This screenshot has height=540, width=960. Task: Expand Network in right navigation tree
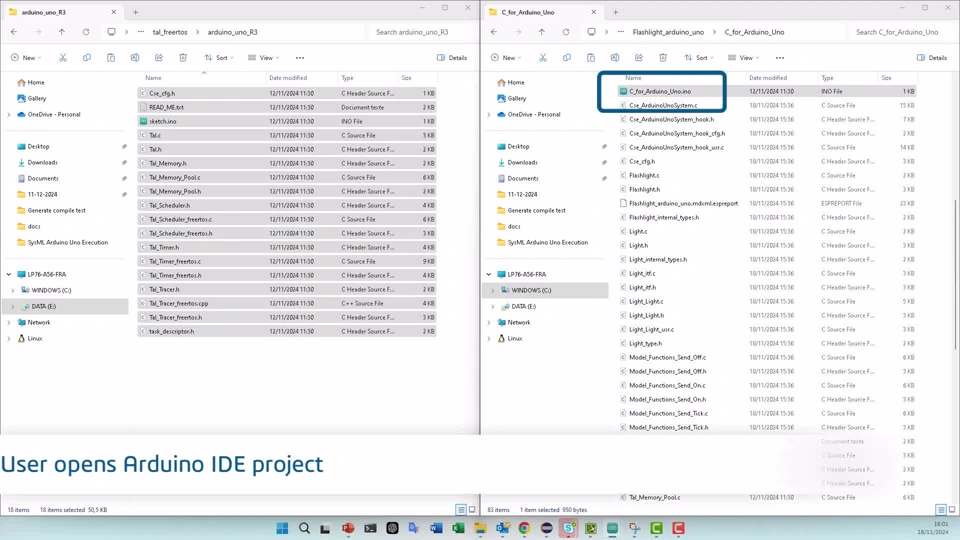click(x=489, y=322)
